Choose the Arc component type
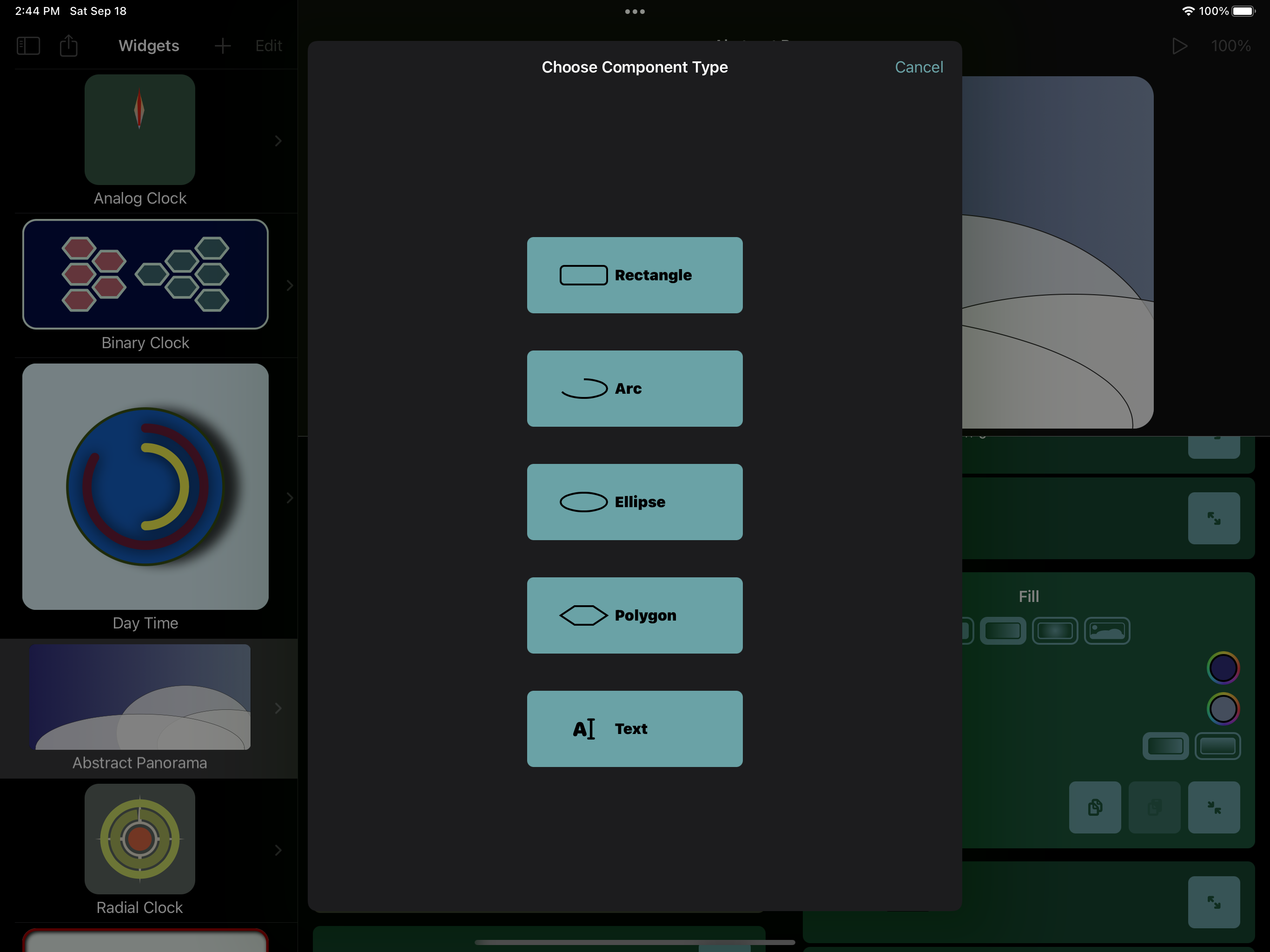 [x=635, y=389]
